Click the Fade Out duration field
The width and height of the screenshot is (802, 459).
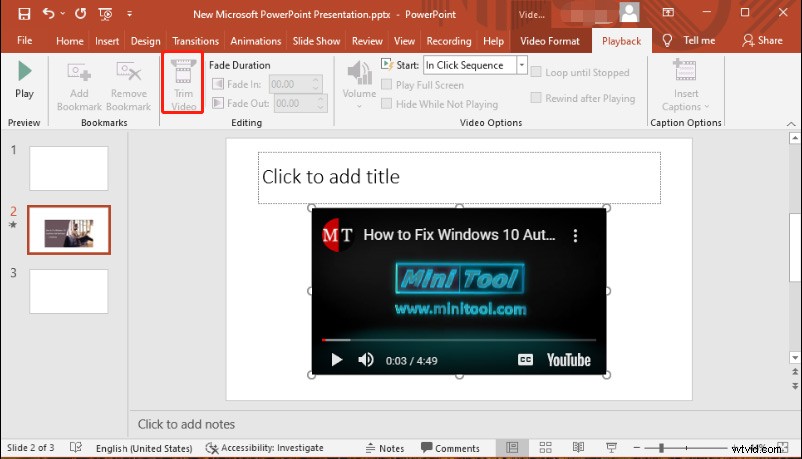point(295,103)
